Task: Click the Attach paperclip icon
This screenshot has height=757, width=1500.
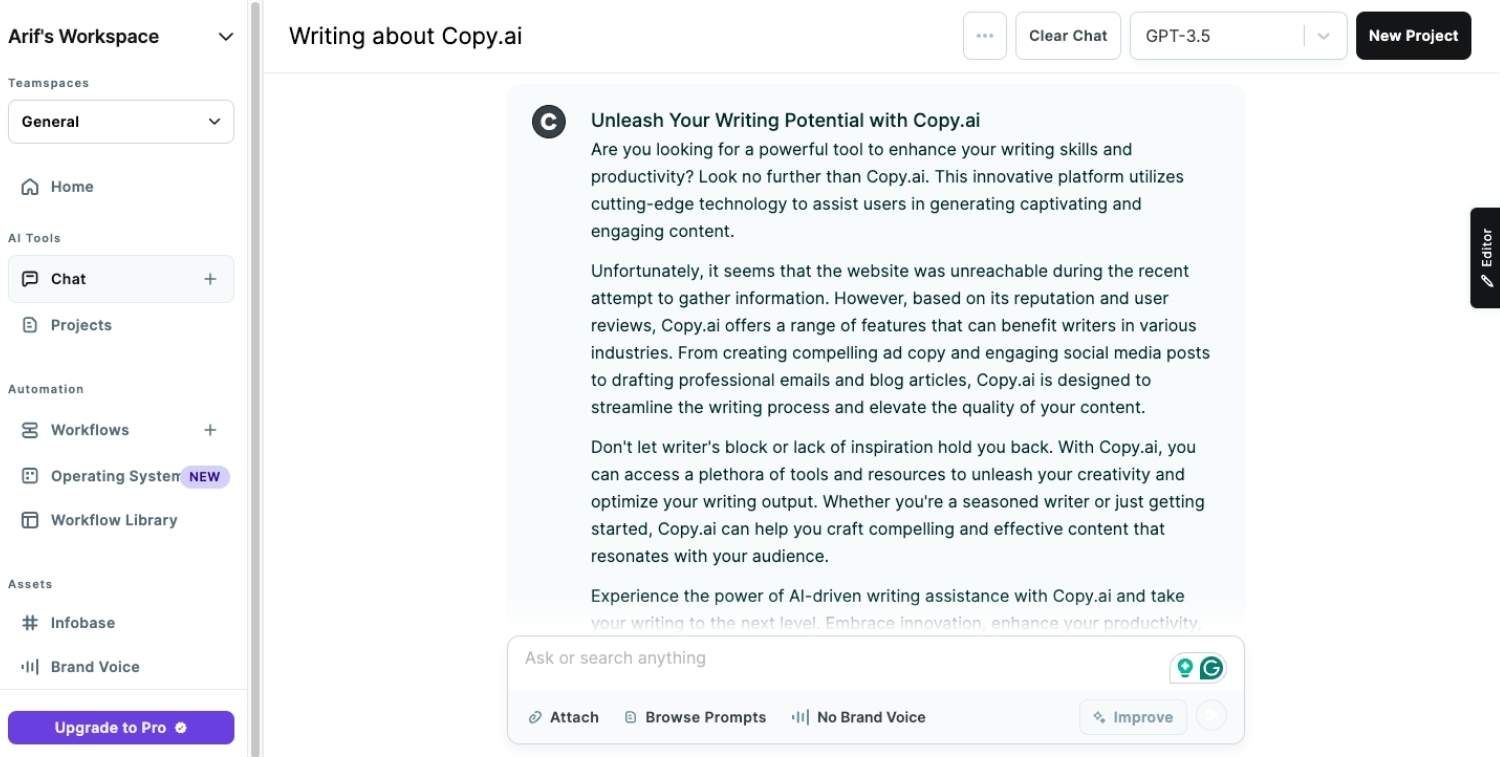Action: [x=536, y=716]
